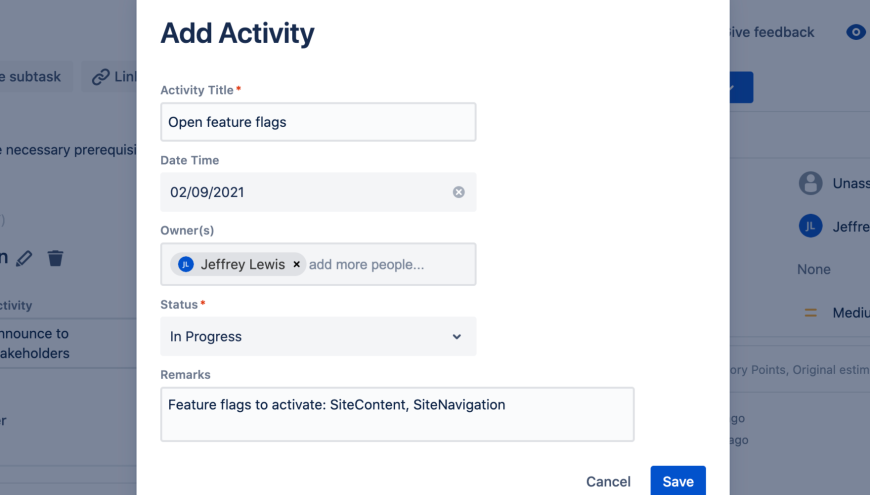Click the Unassigned grey avatar icon
Screen dimensions: 870x495
(x=810, y=183)
